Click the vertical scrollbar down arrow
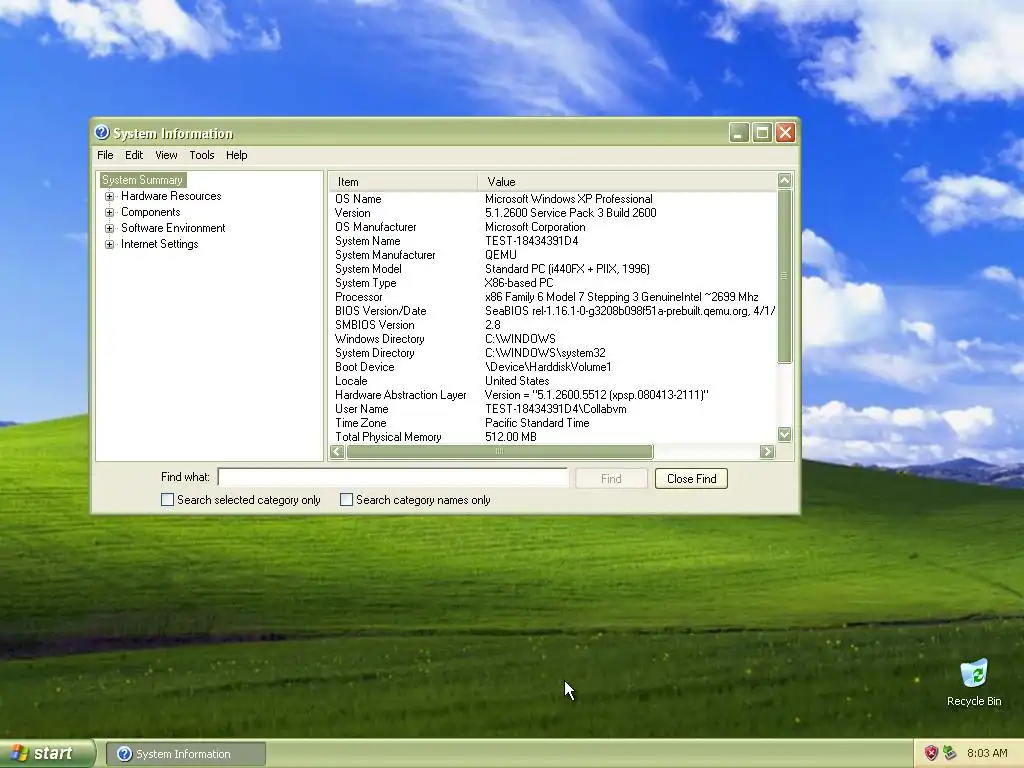 [784, 434]
